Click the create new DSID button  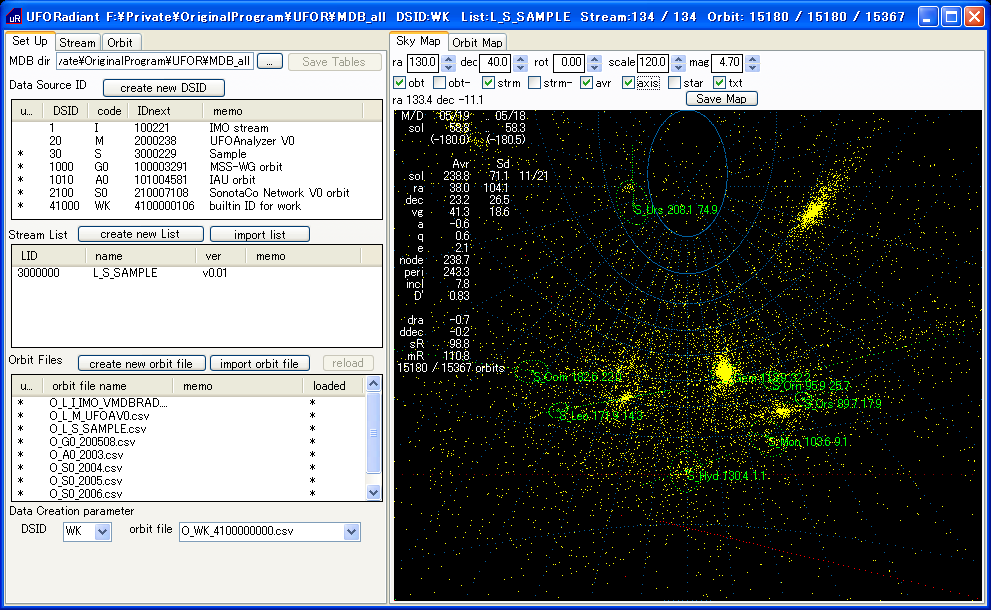click(164, 88)
